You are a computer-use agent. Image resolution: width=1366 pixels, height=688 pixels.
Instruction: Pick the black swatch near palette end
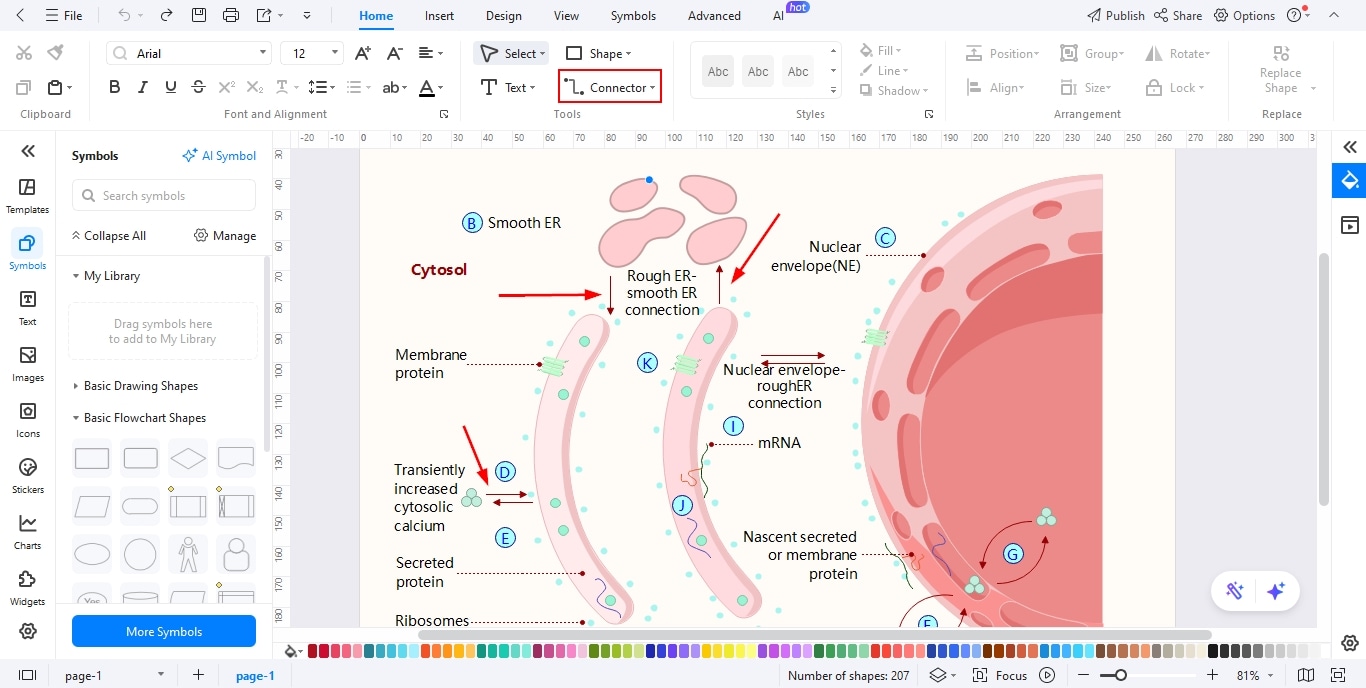pyautogui.click(x=1213, y=651)
